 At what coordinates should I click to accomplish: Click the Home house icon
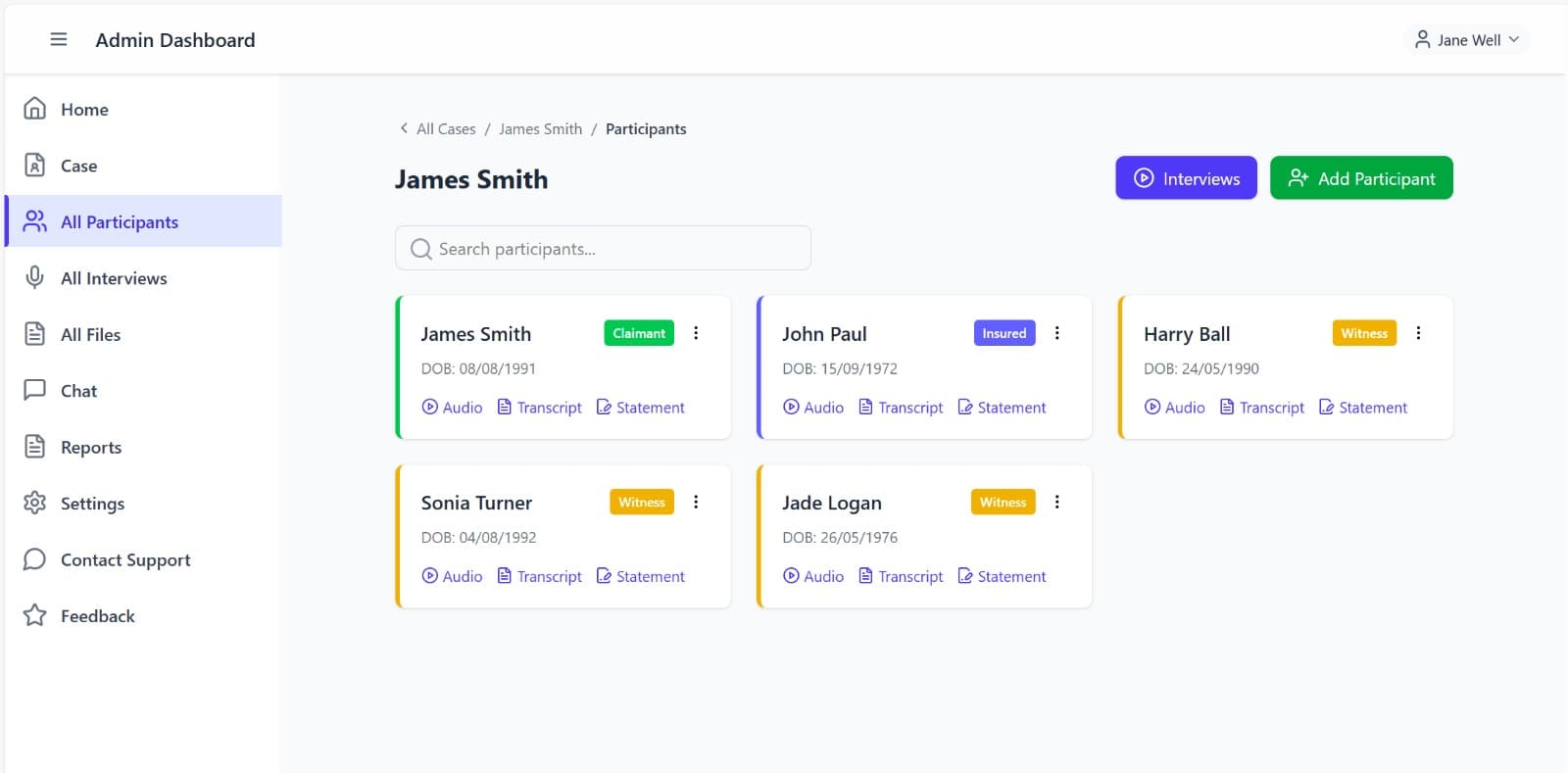pyautogui.click(x=34, y=109)
